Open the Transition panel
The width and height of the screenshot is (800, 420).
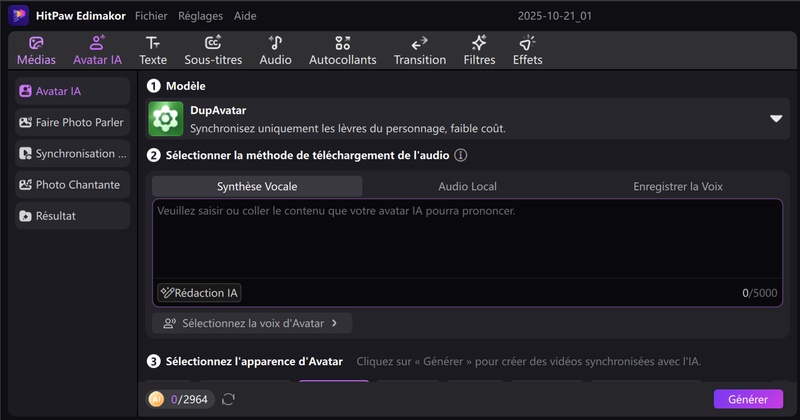pyautogui.click(x=420, y=51)
